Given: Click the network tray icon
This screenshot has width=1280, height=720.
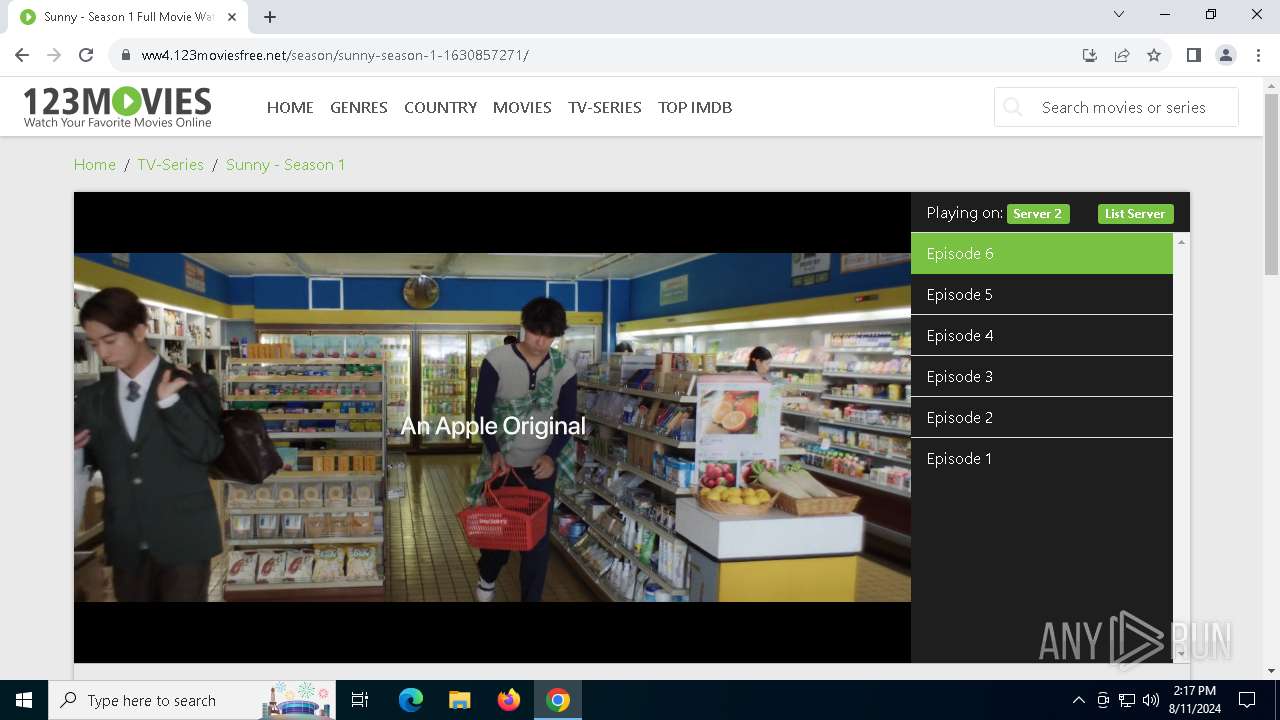Looking at the screenshot, I should [1127, 700].
